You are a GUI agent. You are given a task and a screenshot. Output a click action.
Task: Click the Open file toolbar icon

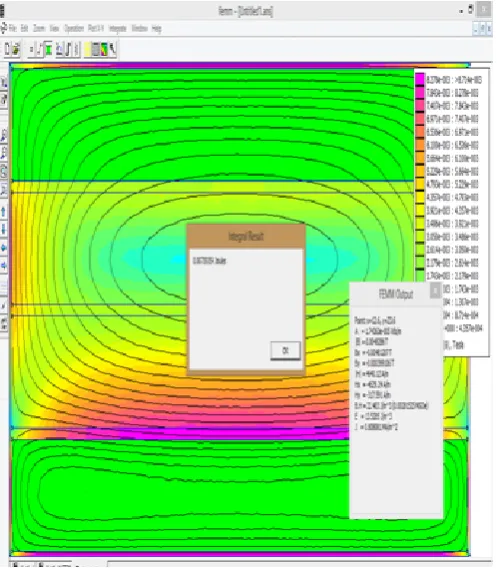click(15, 49)
